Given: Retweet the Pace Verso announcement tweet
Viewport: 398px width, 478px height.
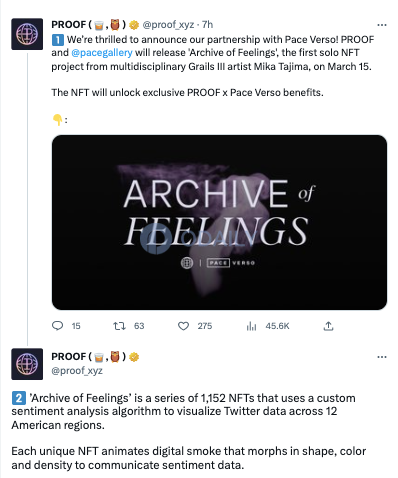Looking at the screenshot, I should pyautogui.click(x=119, y=326).
